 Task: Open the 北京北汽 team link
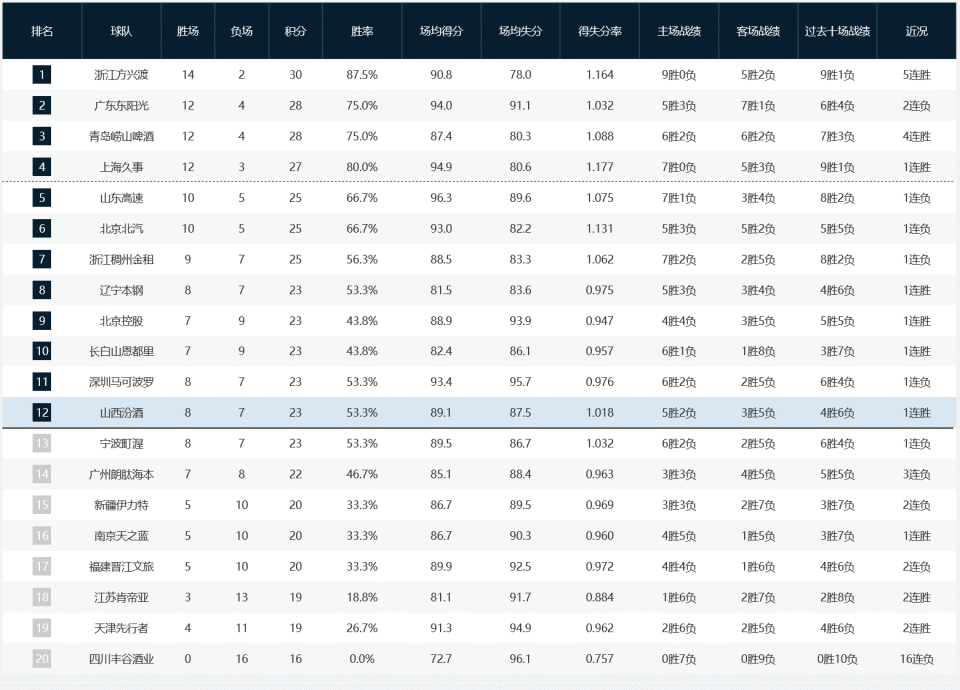point(121,229)
